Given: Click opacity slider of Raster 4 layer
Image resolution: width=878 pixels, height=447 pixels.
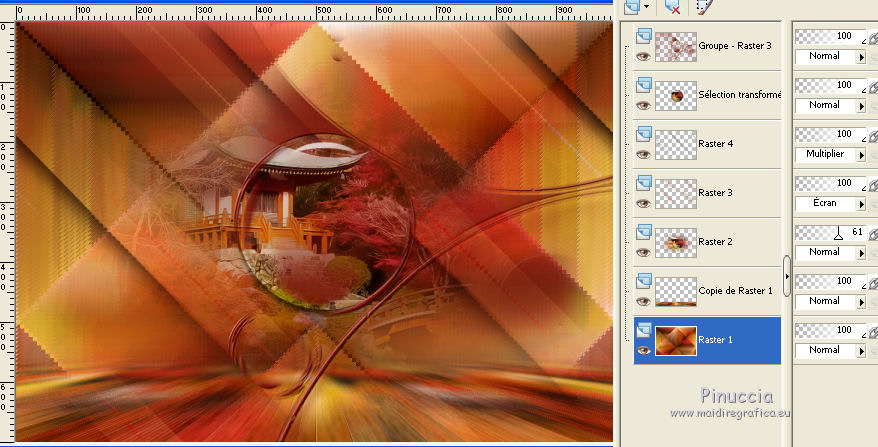Looking at the screenshot, I should [830, 134].
